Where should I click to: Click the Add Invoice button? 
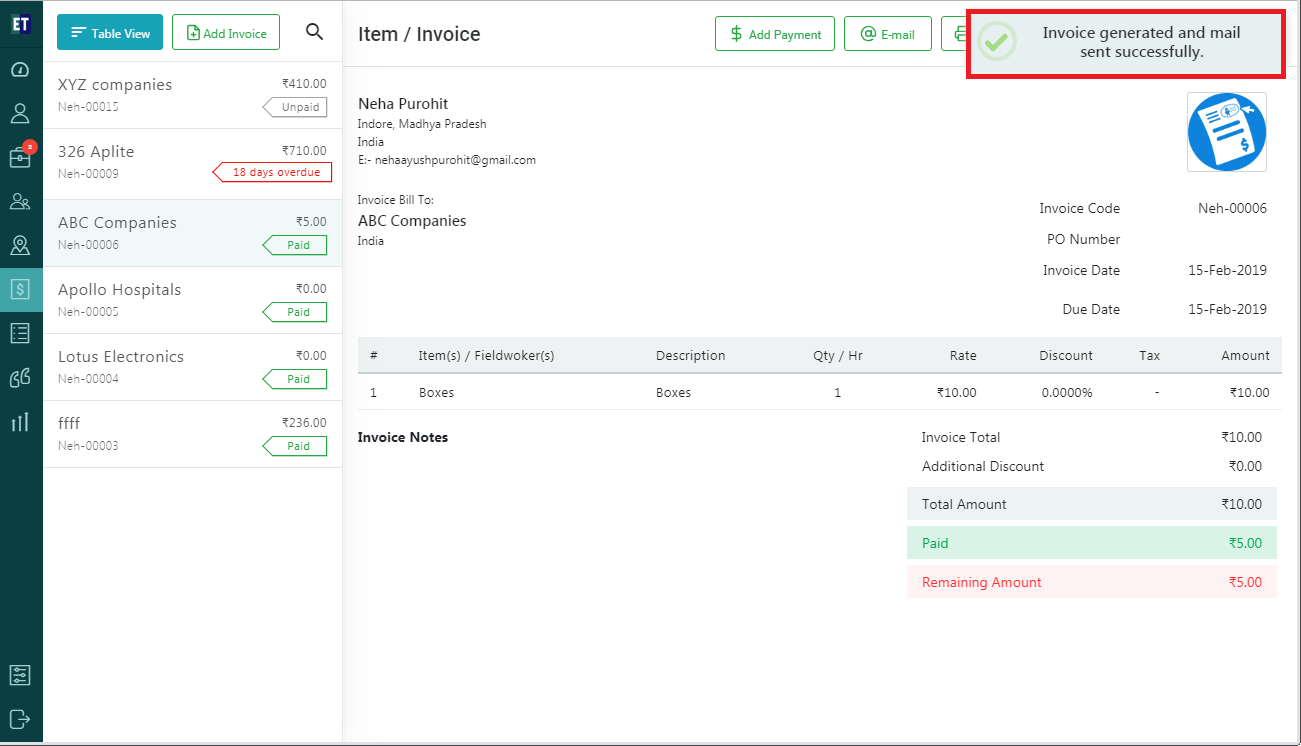(x=226, y=33)
